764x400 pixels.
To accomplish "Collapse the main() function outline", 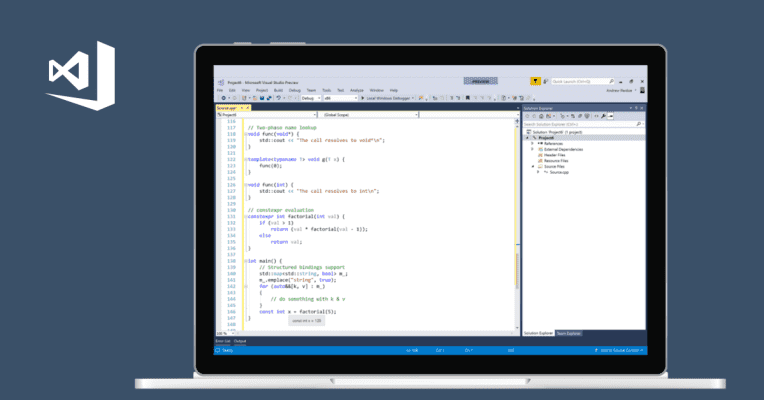I will pos(245,261).
